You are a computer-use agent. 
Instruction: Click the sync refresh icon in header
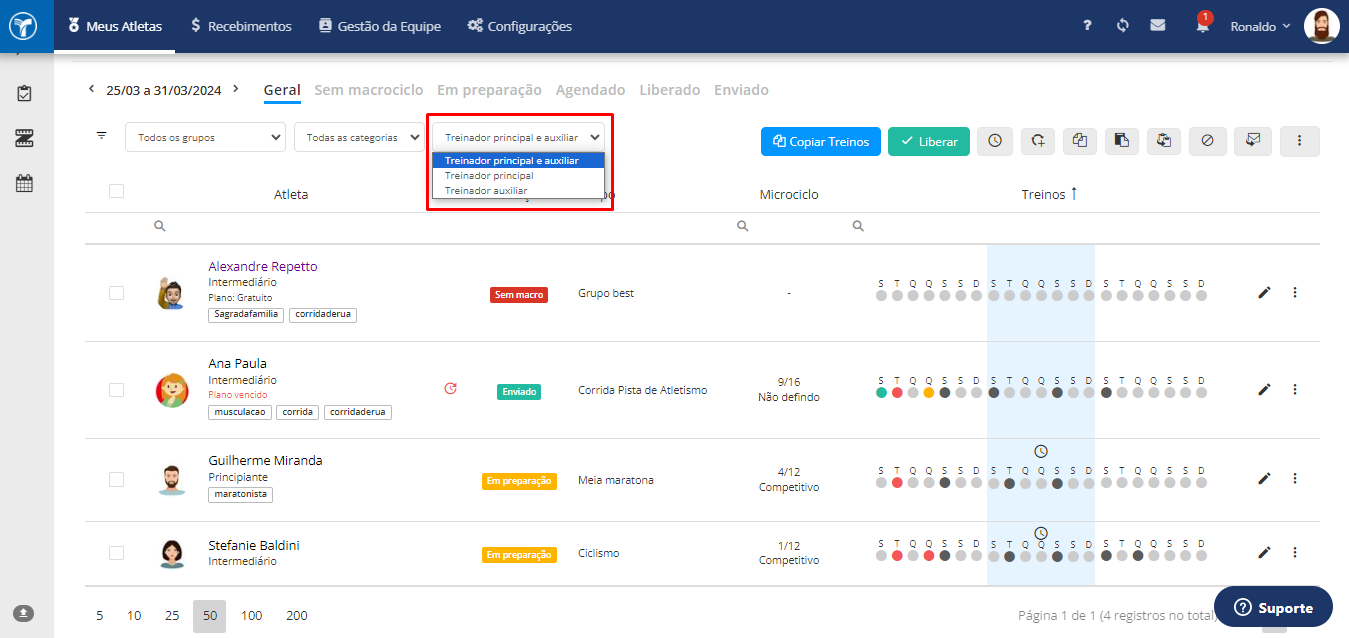click(1123, 26)
